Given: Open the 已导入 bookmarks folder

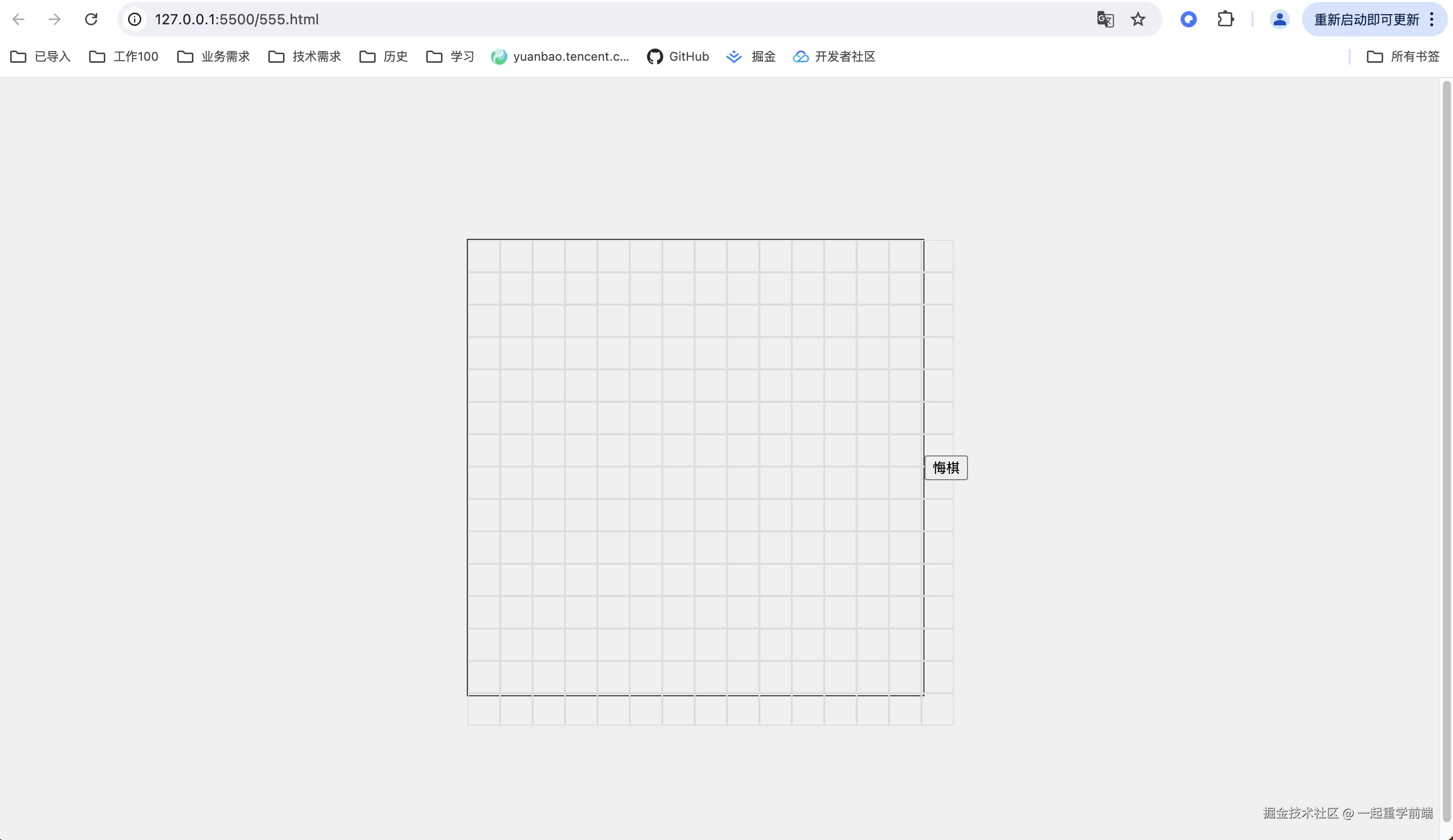Looking at the screenshot, I should tap(41, 57).
